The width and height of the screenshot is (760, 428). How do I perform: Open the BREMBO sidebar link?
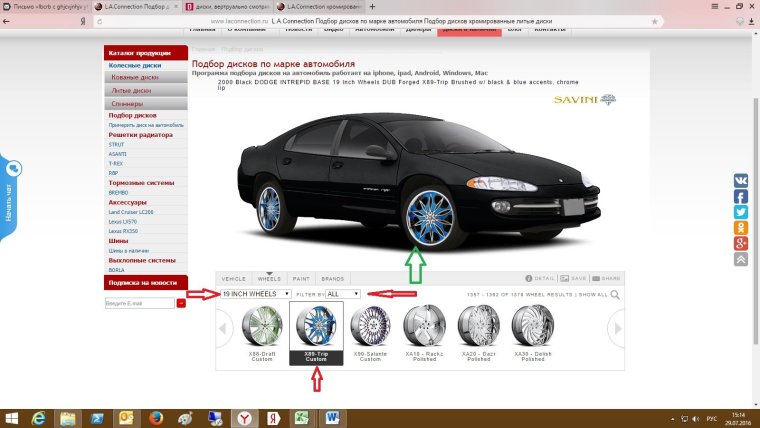pos(118,193)
